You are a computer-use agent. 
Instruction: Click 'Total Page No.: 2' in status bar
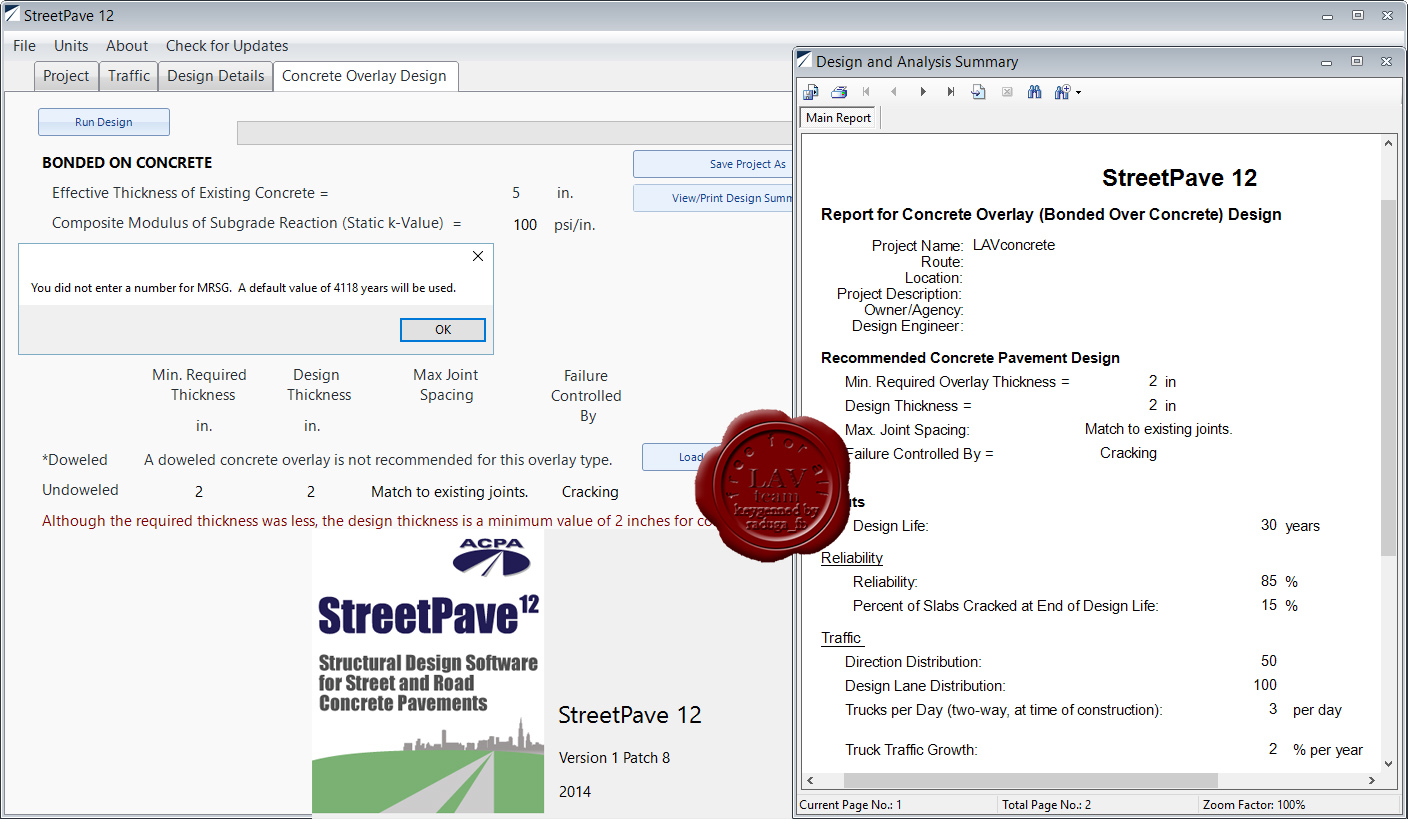(x=1048, y=805)
